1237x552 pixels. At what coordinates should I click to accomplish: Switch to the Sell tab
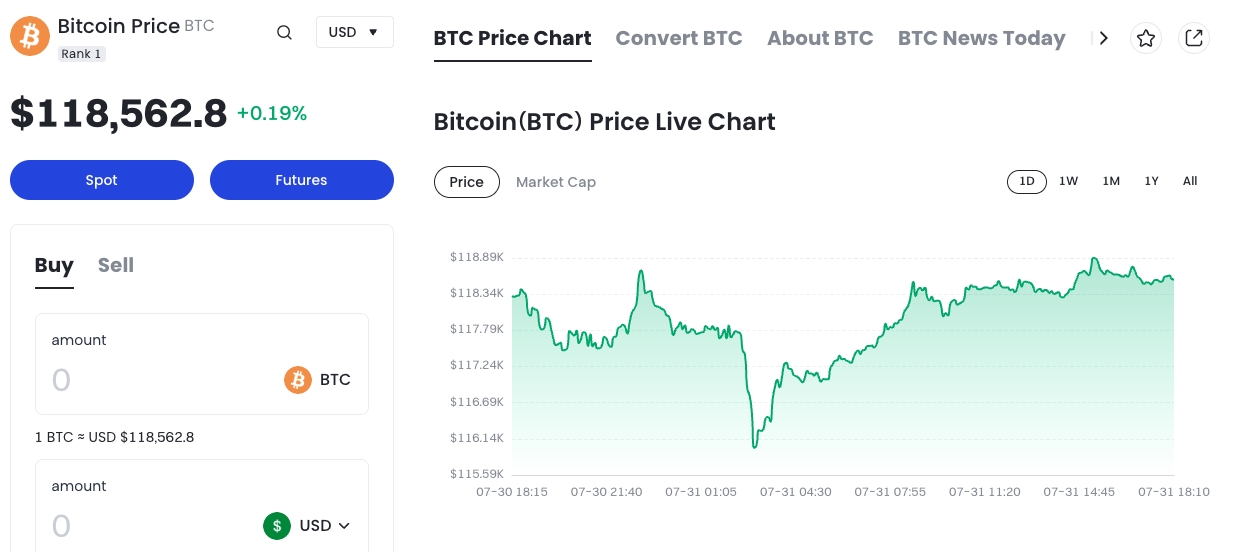coord(116,265)
